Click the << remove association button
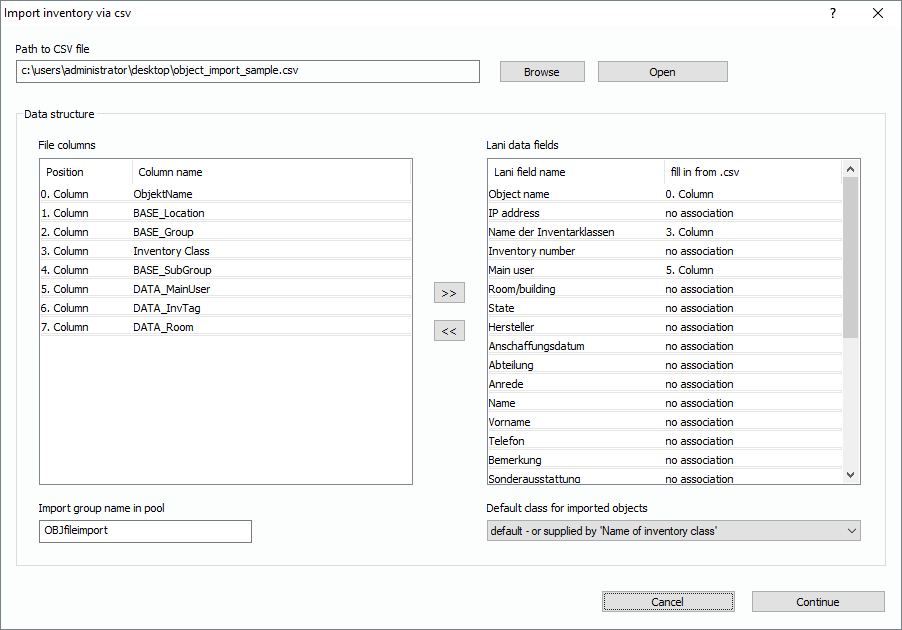The width and height of the screenshot is (902, 630). tap(449, 331)
